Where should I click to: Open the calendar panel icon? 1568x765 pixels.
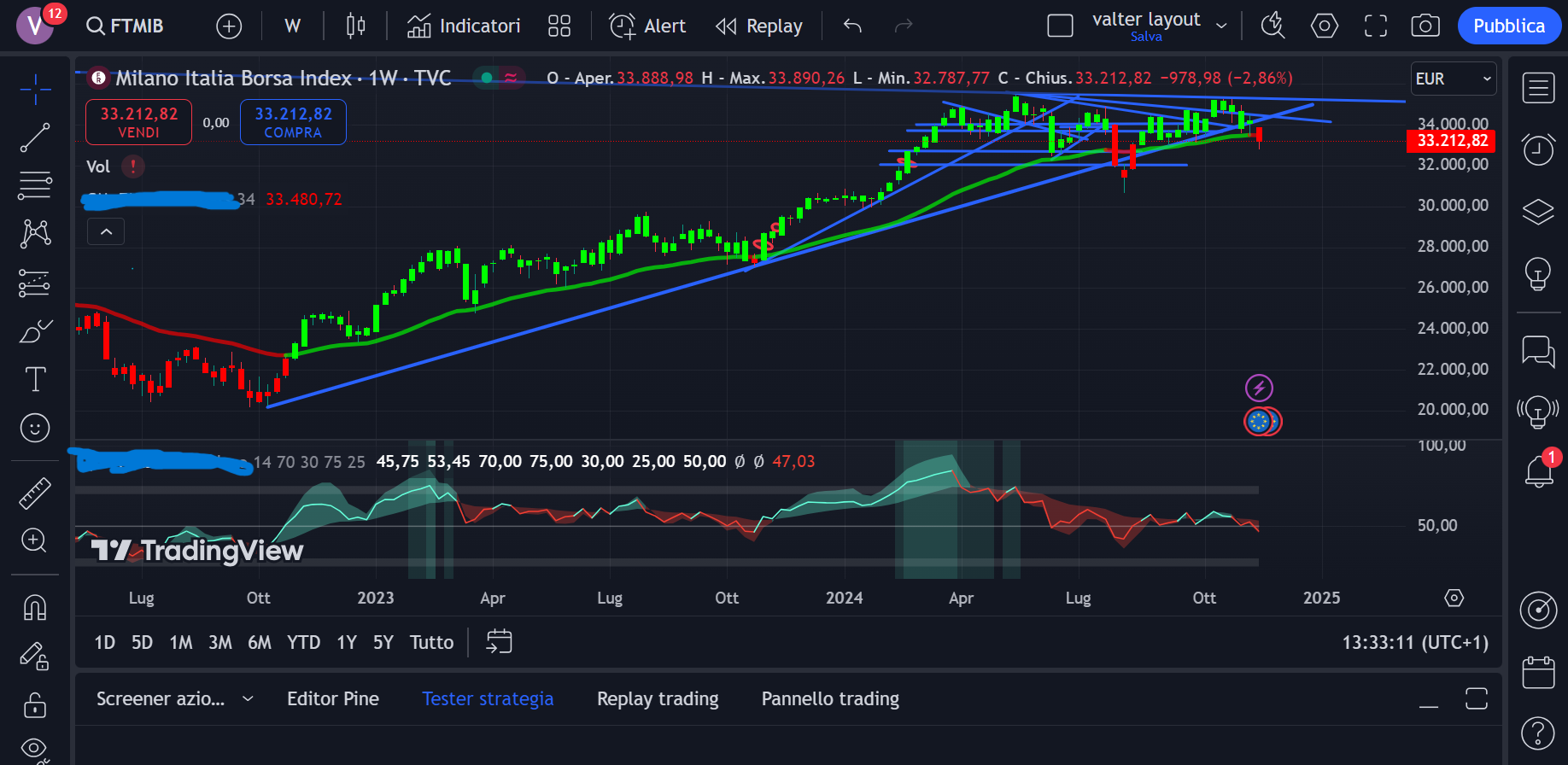coord(1538,672)
